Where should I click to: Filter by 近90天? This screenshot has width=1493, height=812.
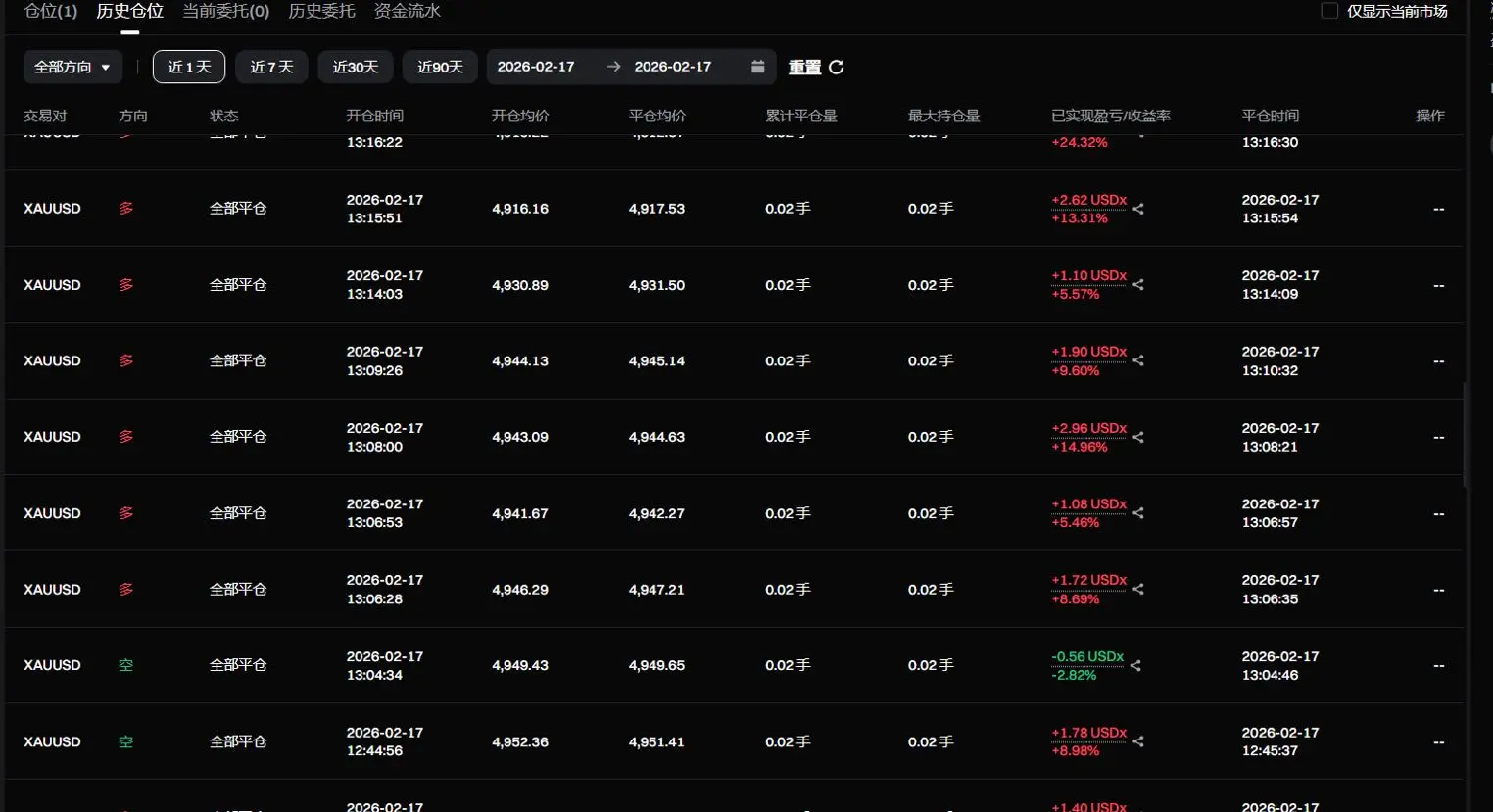click(x=440, y=67)
